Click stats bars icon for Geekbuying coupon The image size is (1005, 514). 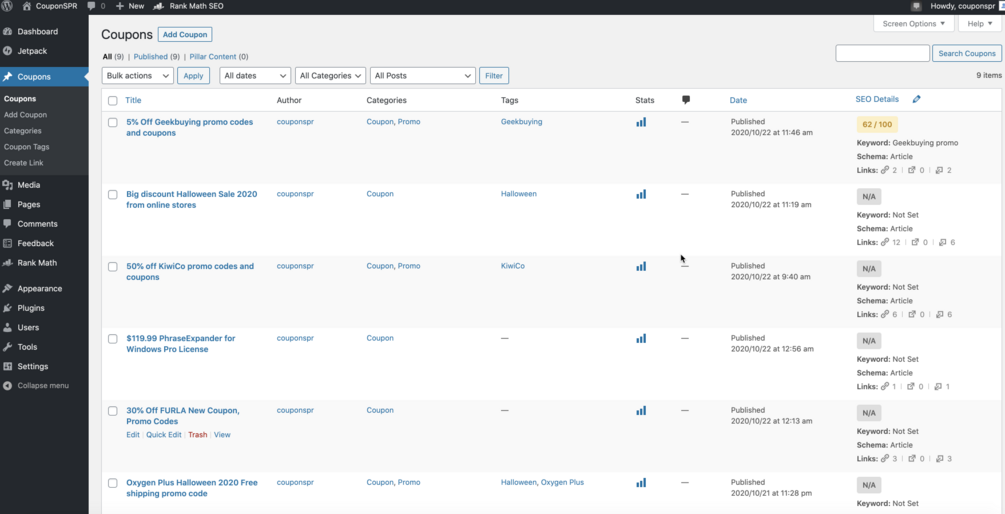click(641, 122)
